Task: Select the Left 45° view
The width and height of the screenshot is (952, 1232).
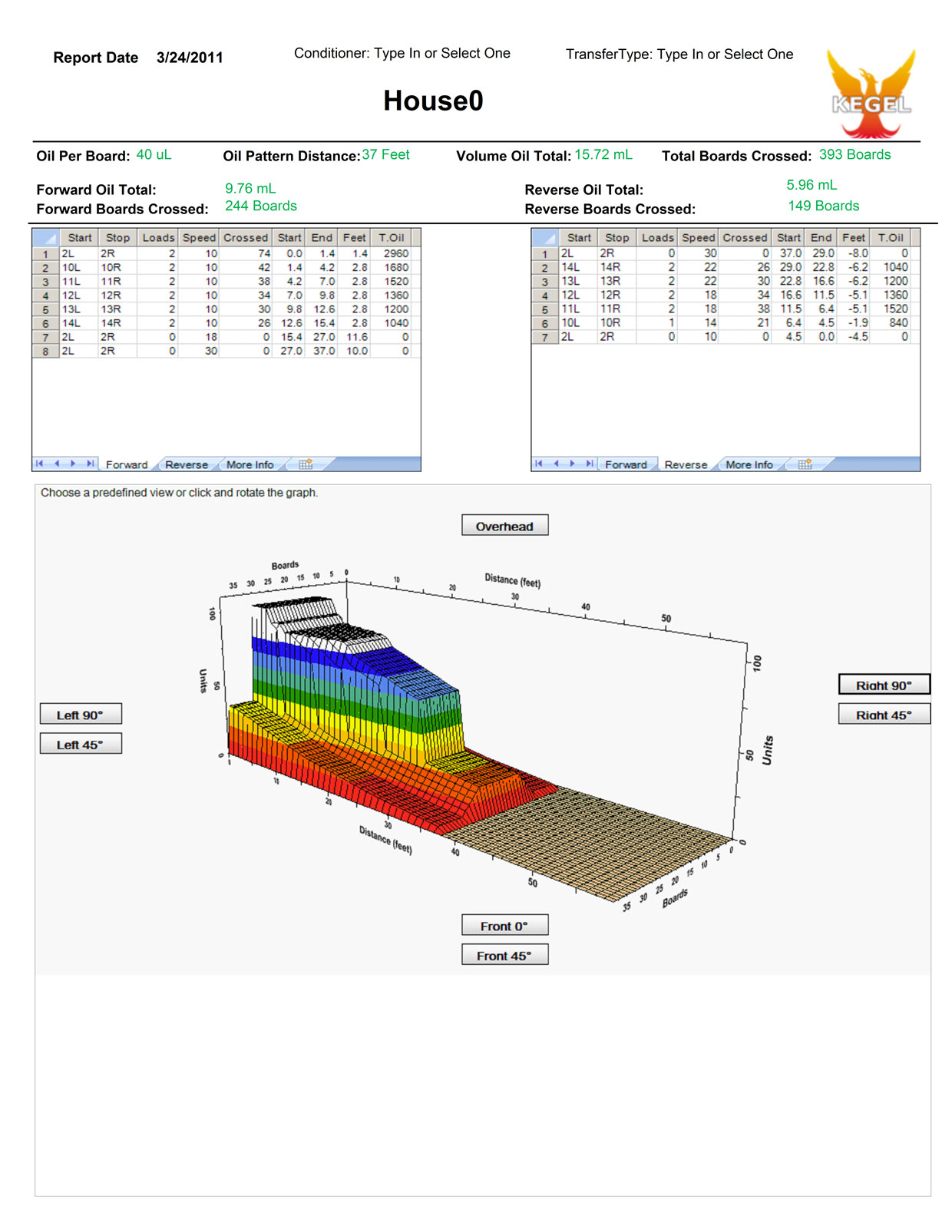Action: (81, 745)
